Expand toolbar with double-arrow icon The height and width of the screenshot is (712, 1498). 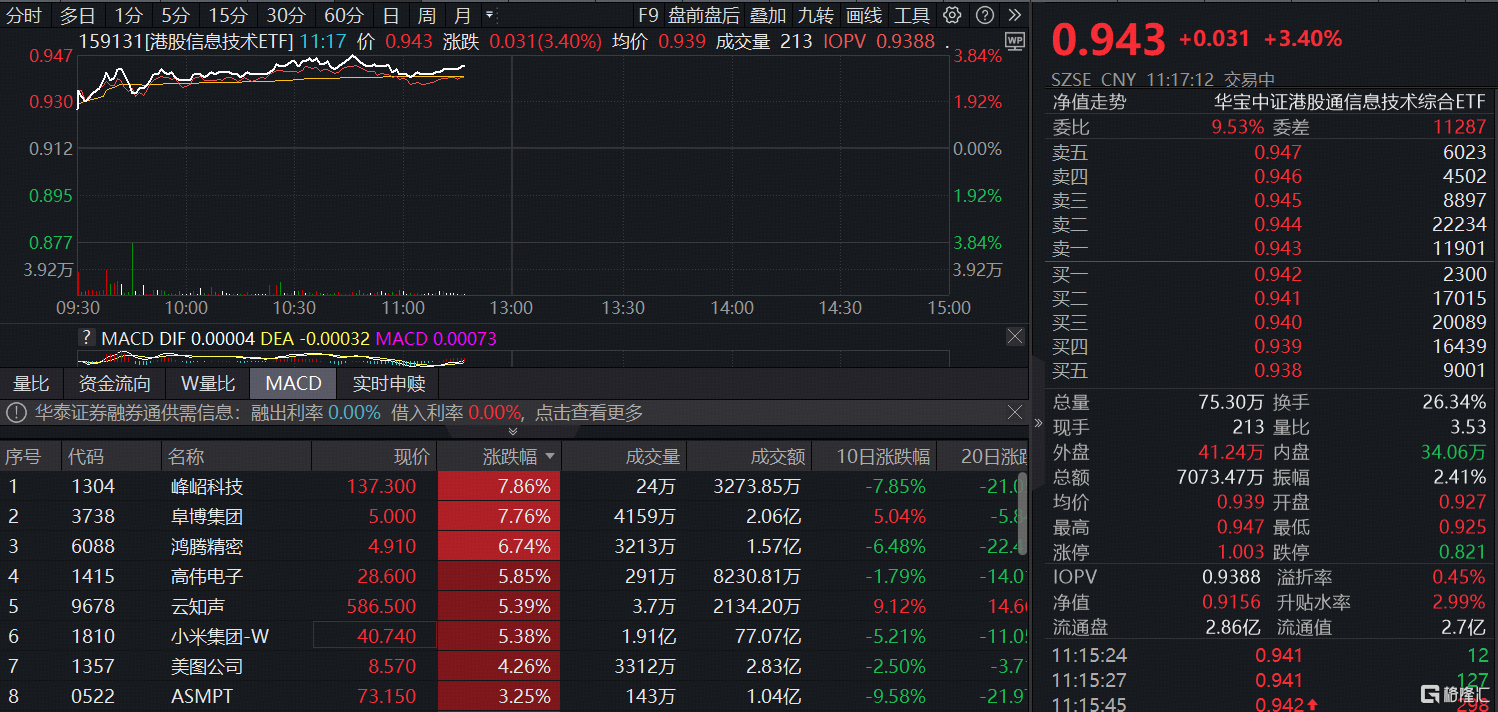[x=1015, y=15]
